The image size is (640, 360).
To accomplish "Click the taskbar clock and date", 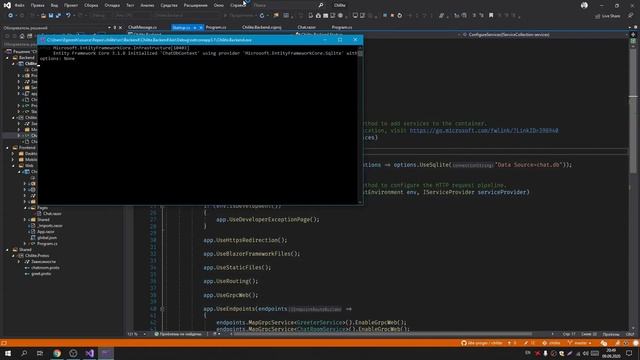I will pyautogui.click(x=611, y=353).
